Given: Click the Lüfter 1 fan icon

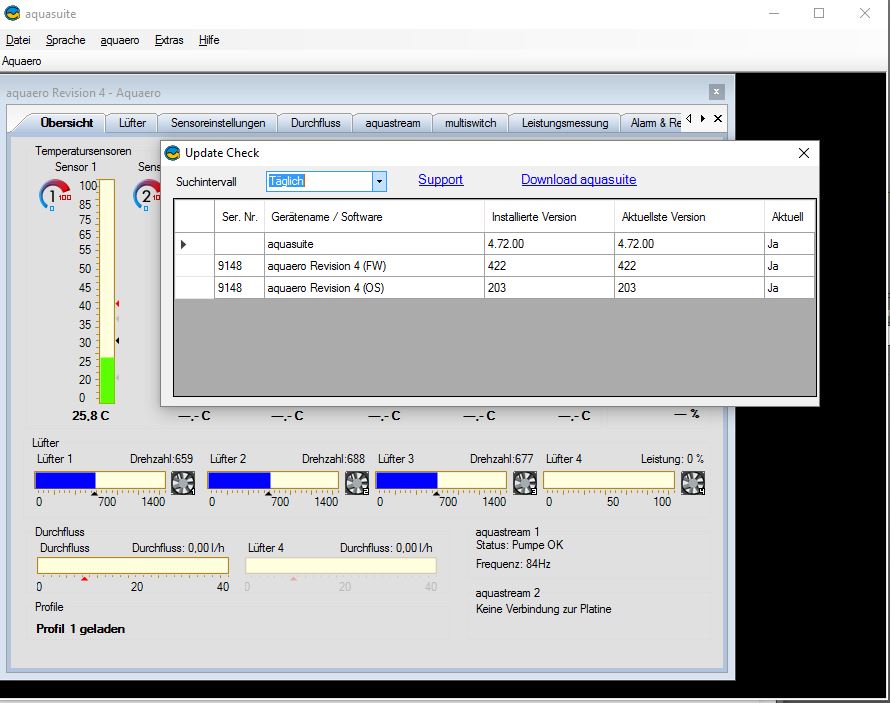Looking at the screenshot, I should coord(182,483).
